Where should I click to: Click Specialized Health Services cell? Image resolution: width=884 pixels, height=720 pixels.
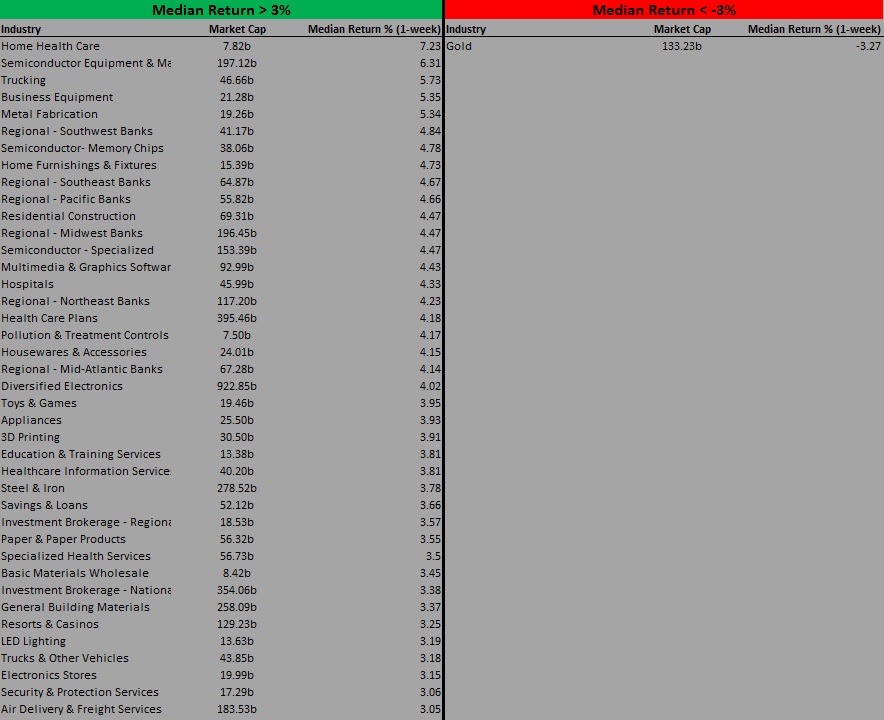76,556
